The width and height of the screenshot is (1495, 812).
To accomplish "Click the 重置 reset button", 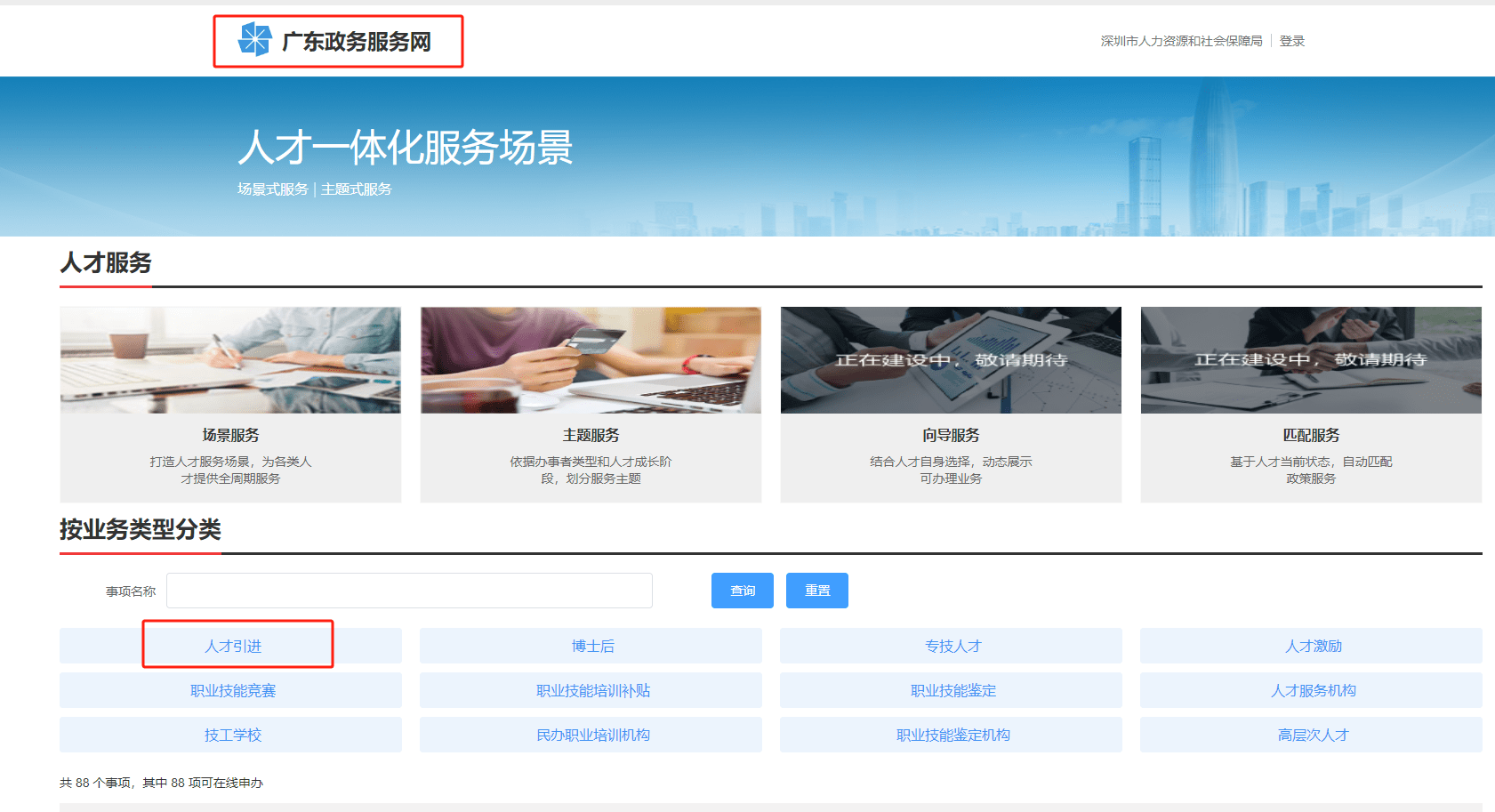I will click(x=816, y=590).
